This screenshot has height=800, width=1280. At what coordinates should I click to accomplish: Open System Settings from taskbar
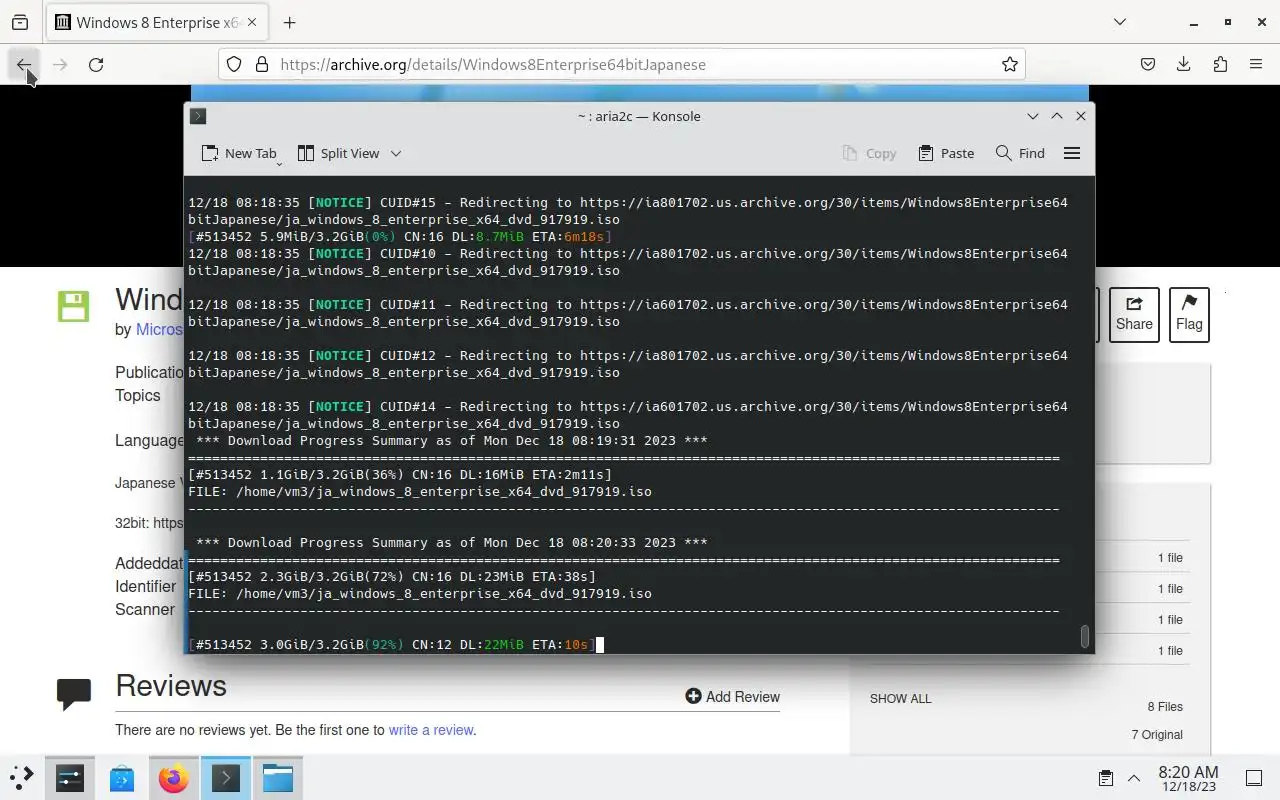point(70,777)
